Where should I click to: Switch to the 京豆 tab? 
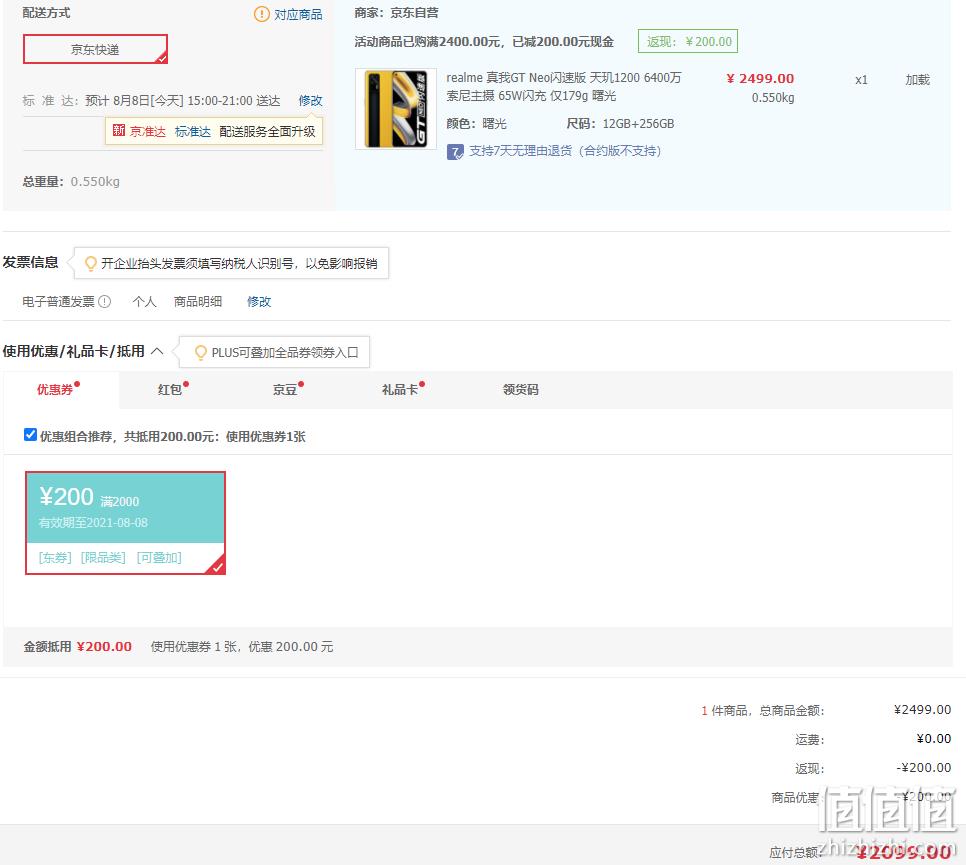pyautogui.click(x=287, y=389)
